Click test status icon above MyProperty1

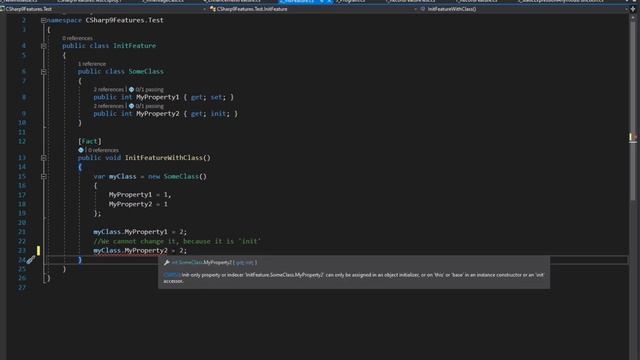tap(131, 89)
